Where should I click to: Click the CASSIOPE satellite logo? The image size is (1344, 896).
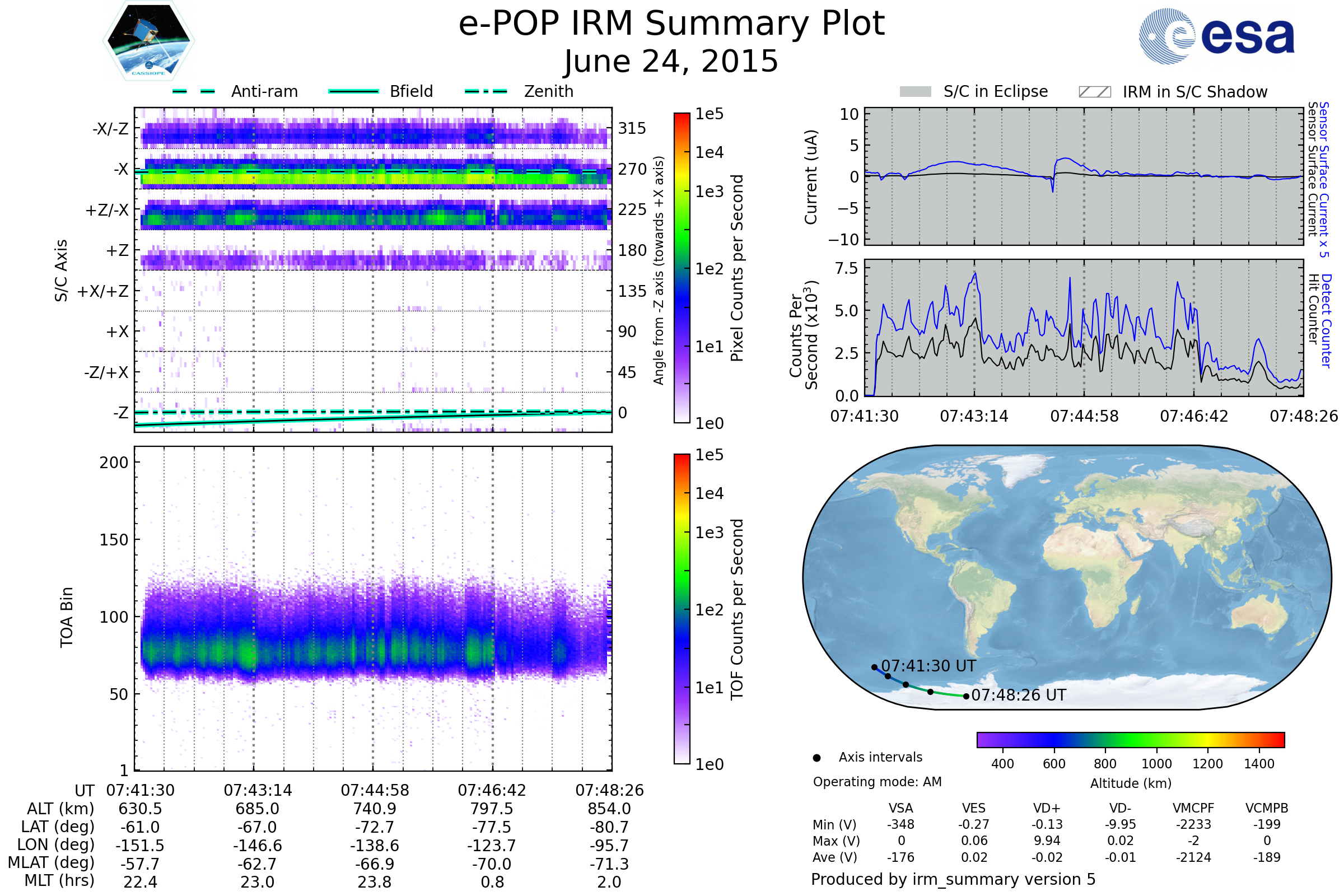pyautogui.click(x=148, y=41)
